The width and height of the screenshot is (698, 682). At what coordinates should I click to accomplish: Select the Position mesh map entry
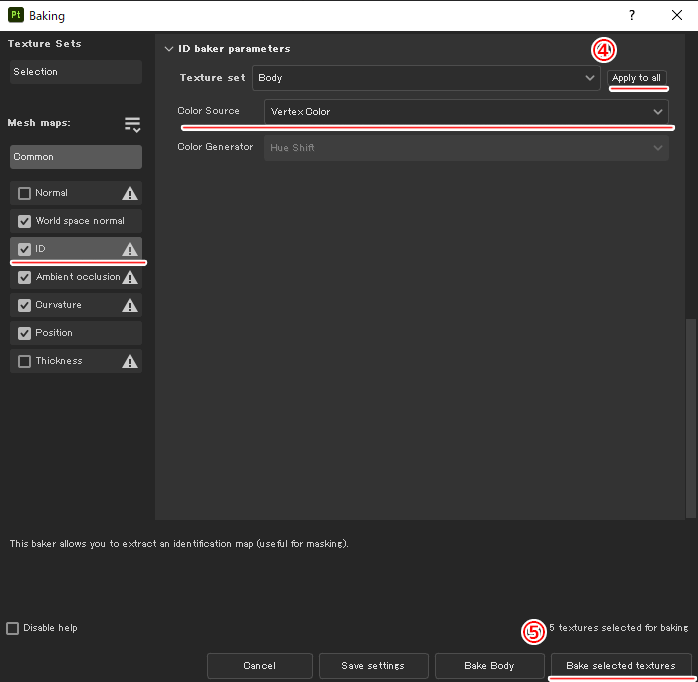54,333
